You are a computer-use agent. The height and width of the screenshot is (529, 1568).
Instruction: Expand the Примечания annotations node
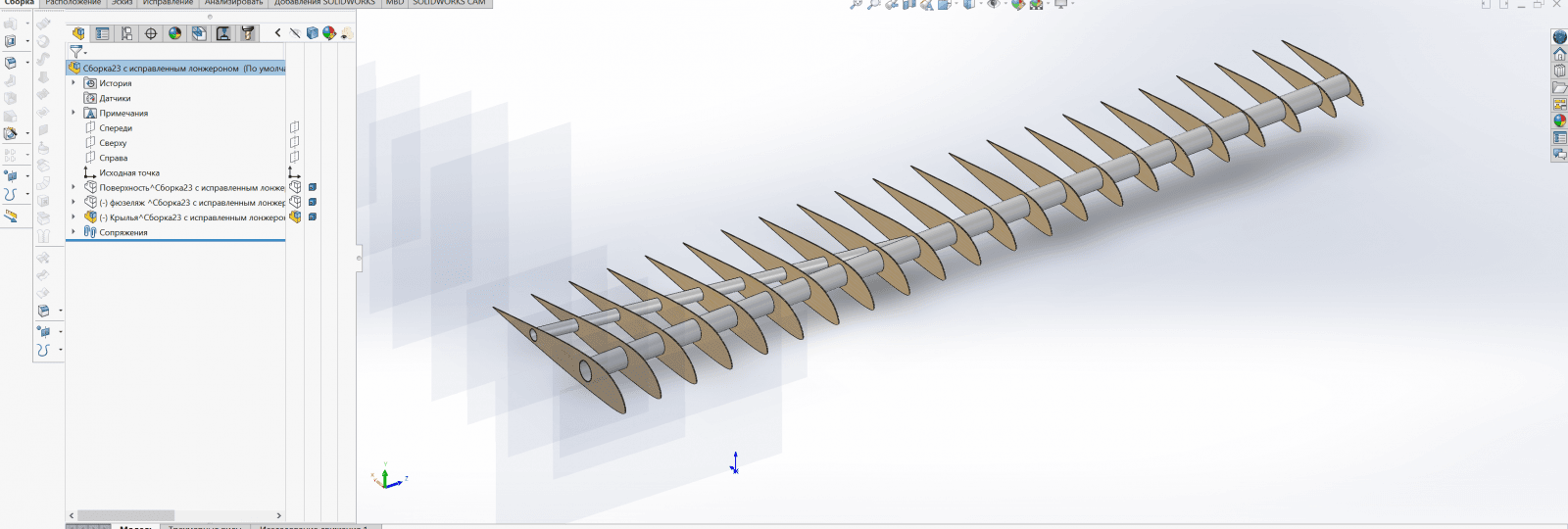point(73,113)
